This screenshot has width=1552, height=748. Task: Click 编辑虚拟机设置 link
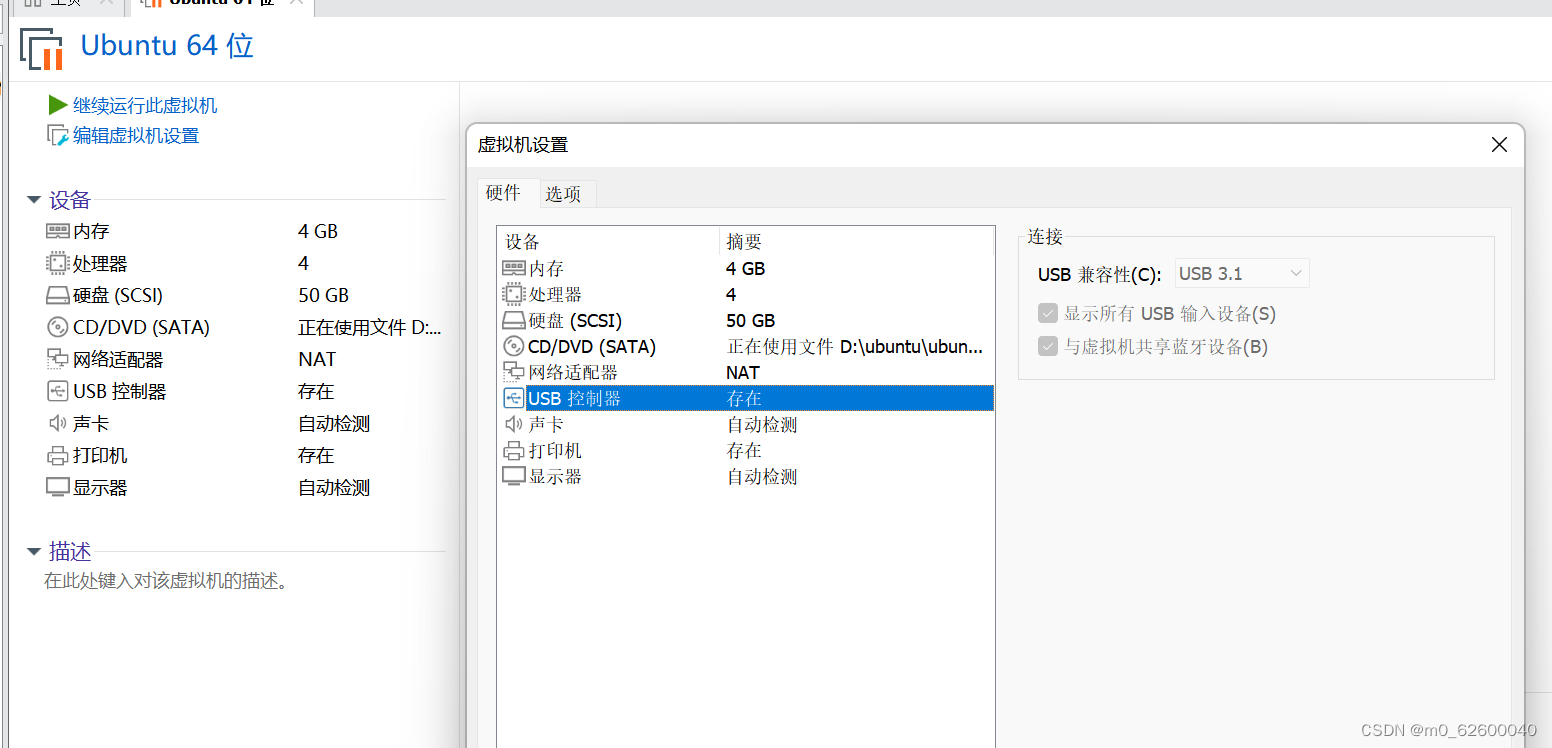[136, 136]
